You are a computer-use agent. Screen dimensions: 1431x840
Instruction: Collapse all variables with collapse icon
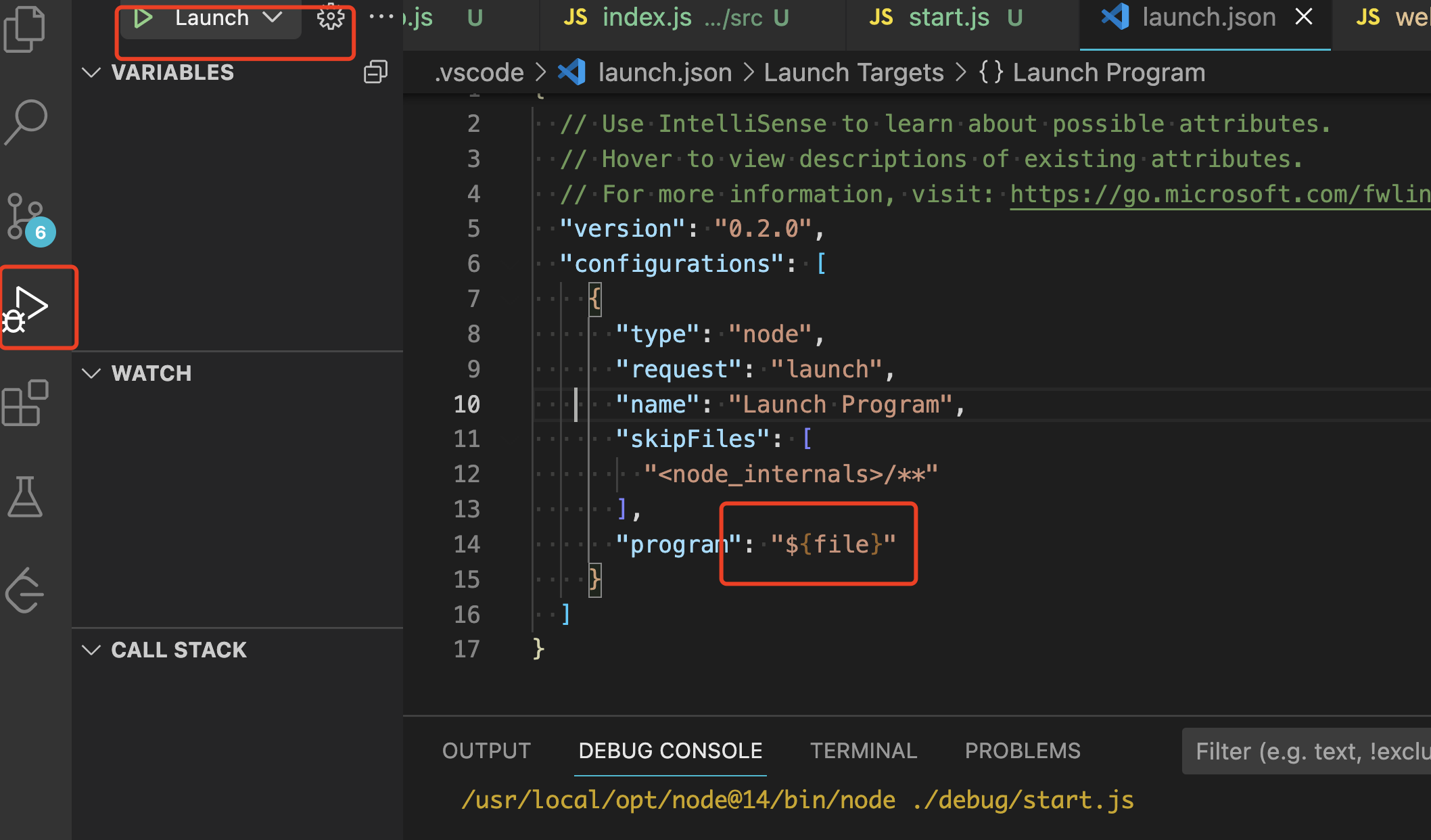click(x=375, y=72)
